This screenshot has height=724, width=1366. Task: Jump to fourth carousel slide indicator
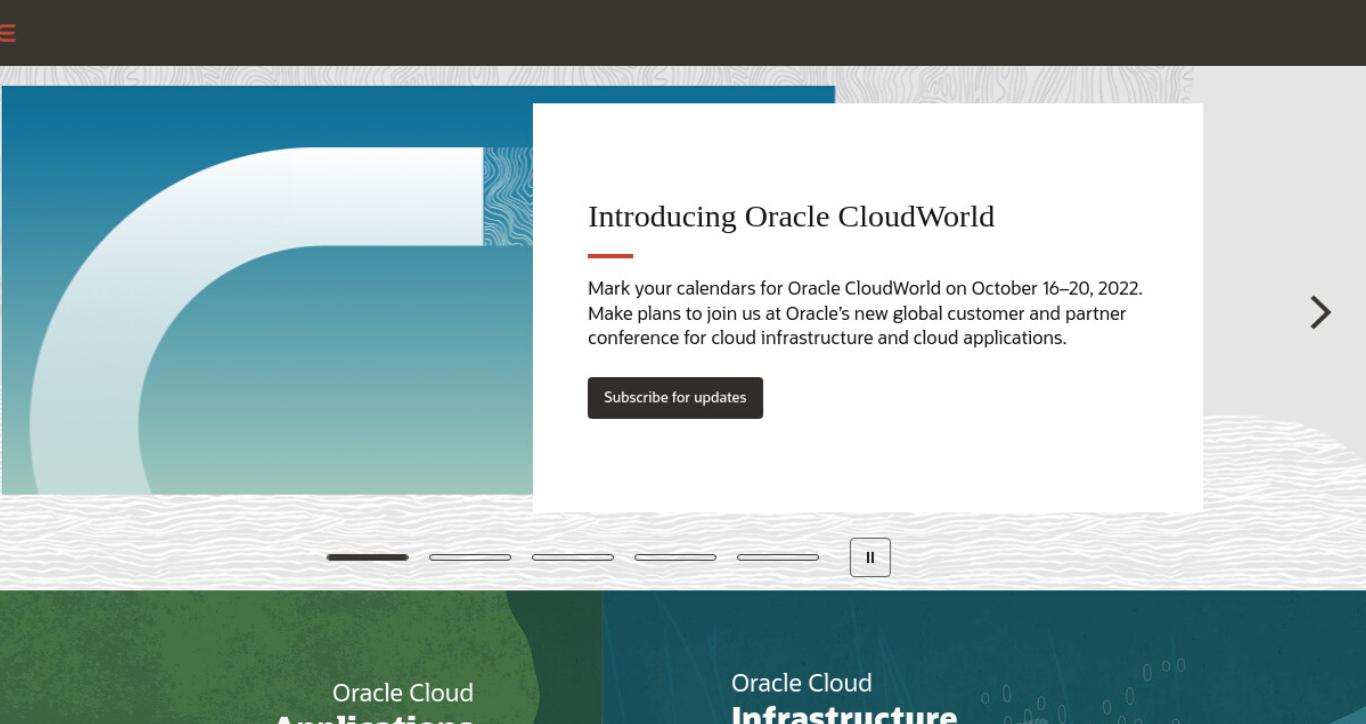[675, 557]
